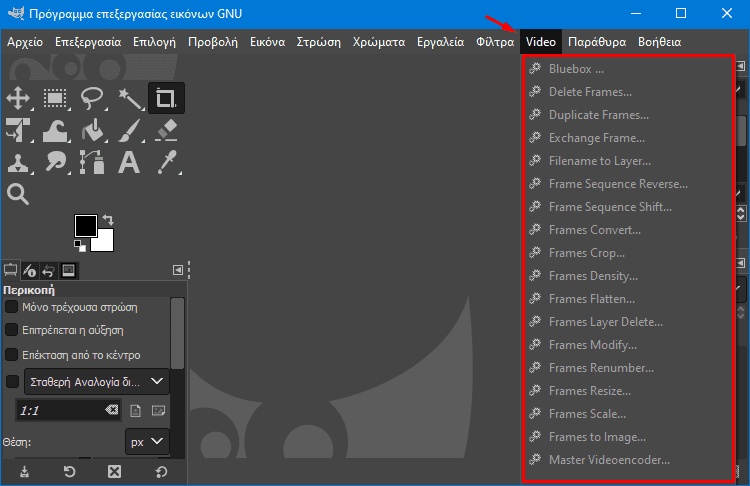Open the Images tab
Screen dimensions: 750x486
[x=68, y=271]
